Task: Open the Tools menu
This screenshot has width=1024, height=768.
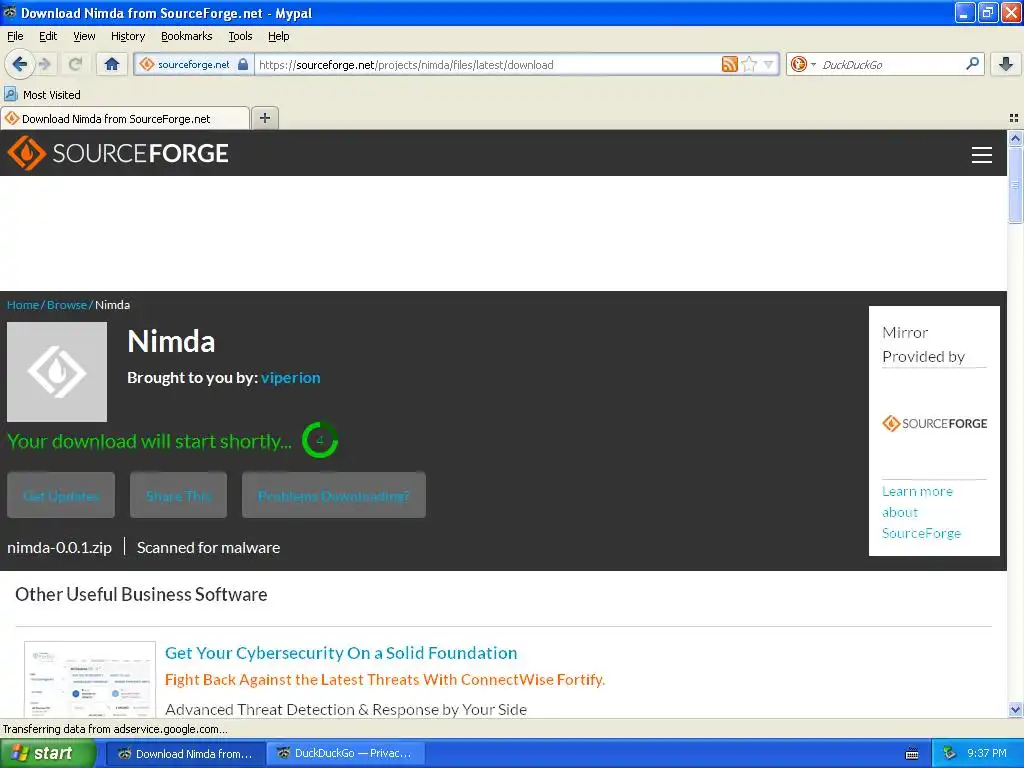Action: [x=240, y=36]
